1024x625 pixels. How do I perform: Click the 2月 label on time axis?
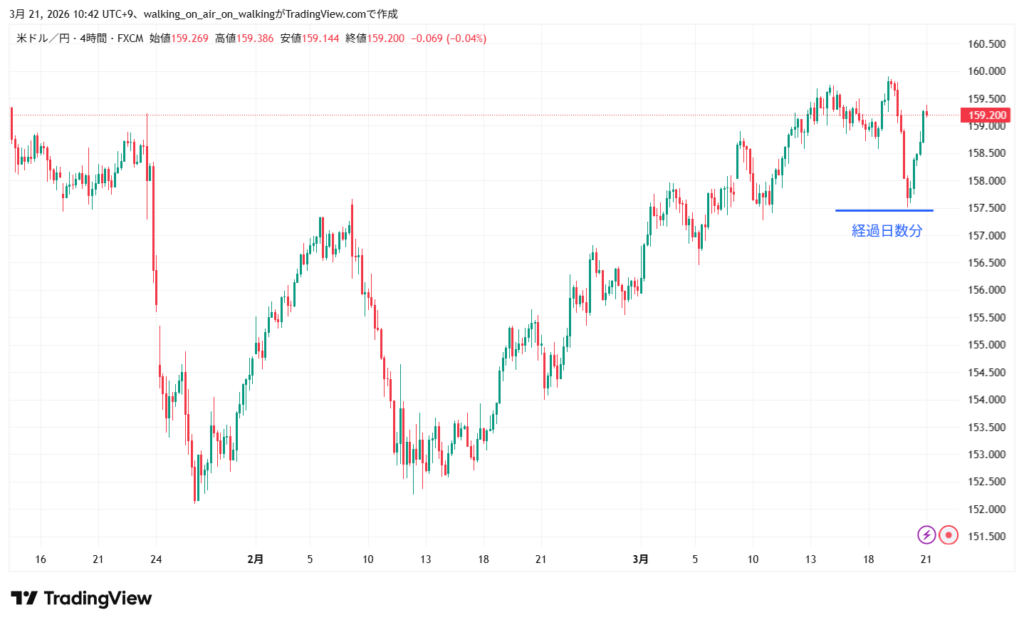point(255,560)
